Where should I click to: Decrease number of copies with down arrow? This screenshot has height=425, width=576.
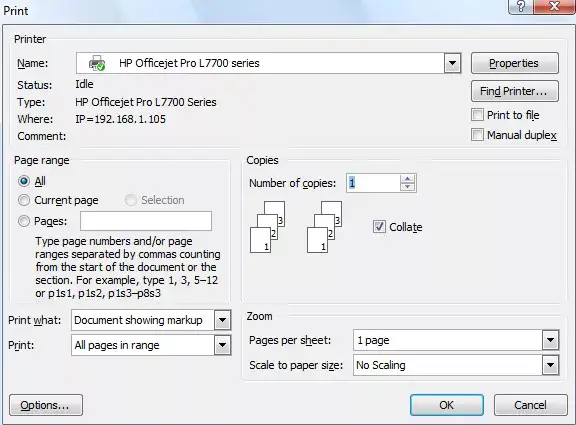407,187
